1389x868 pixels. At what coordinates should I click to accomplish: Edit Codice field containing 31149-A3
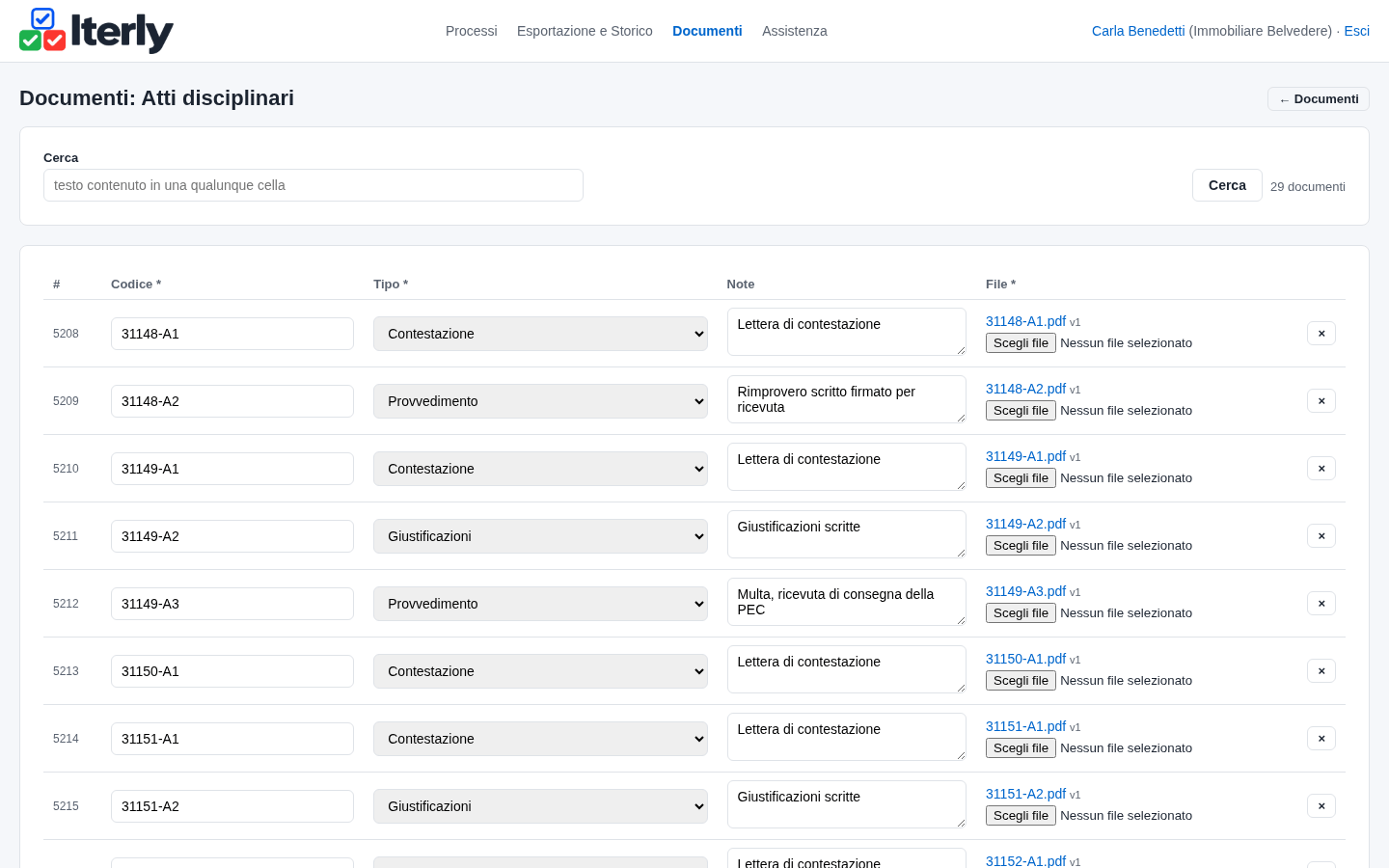pos(232,604)
